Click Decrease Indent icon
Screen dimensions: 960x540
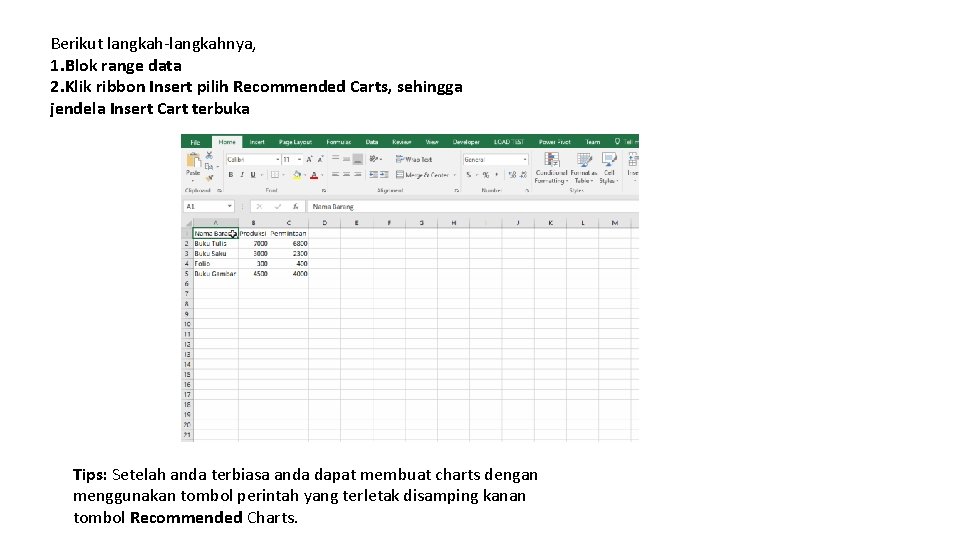pos(373,174)
